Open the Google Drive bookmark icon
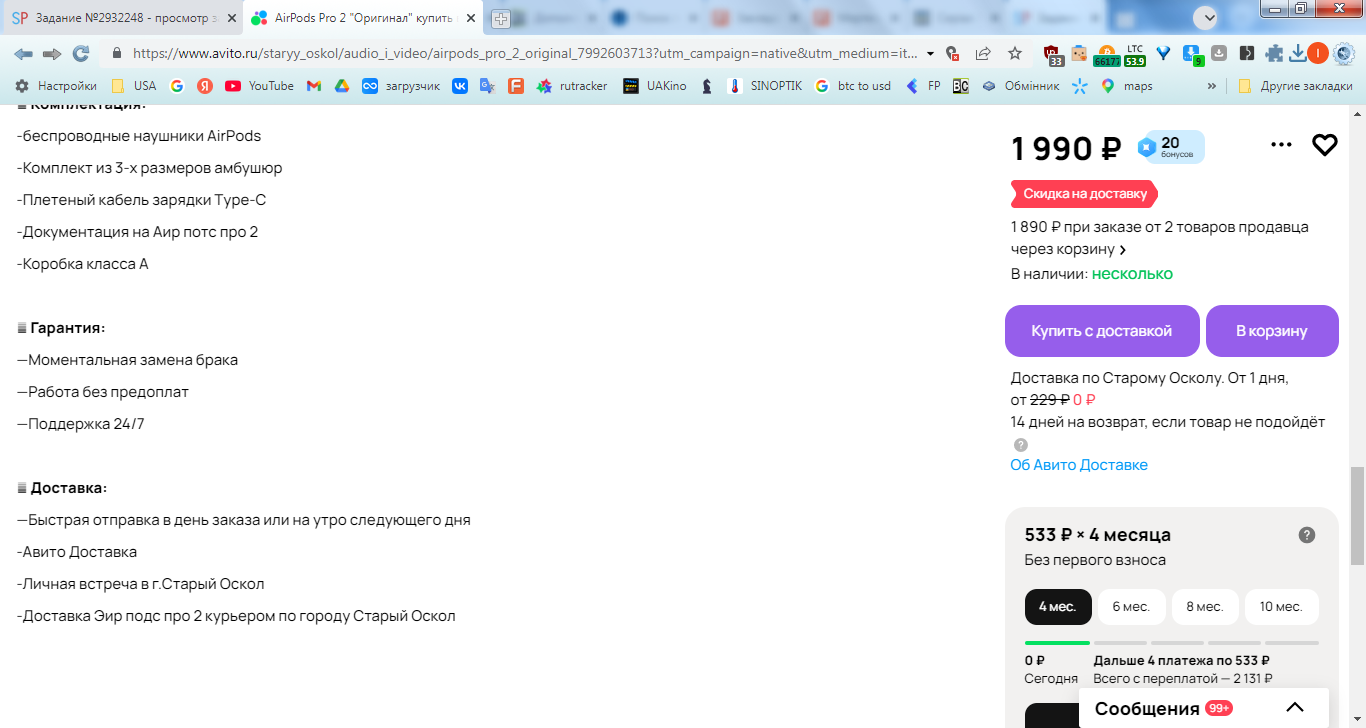Image resolution: width=1366 pixels, height=728 pixels. tap(341, 86)
